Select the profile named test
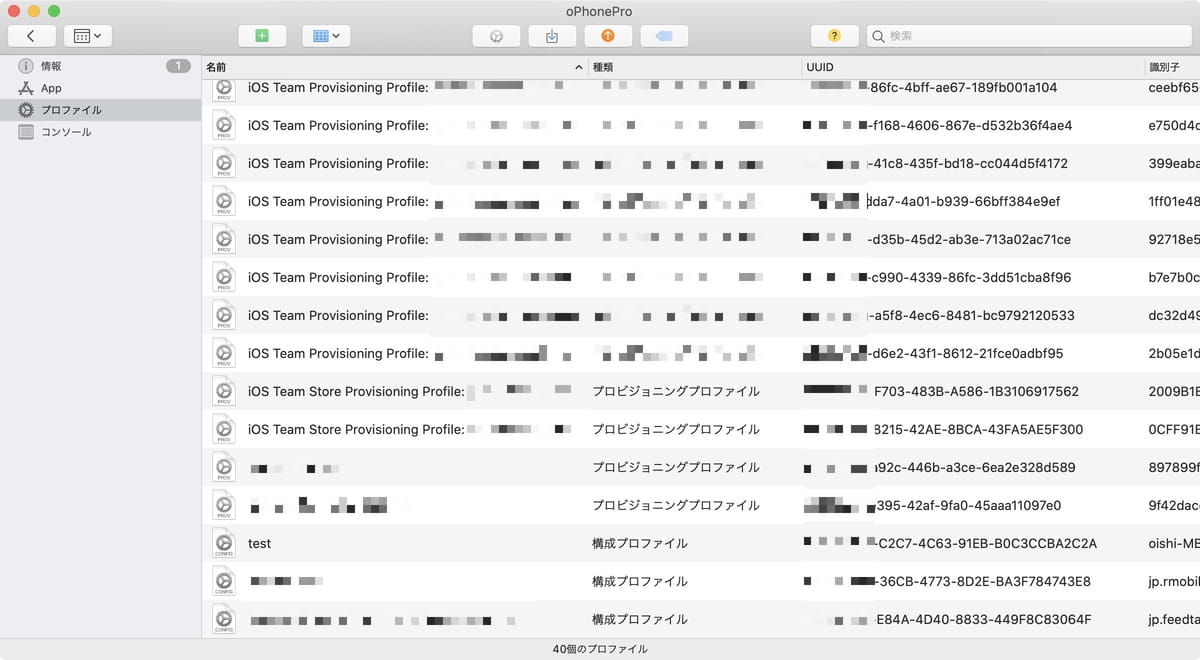This screenshot has height=660, width=1200. (259, 543)
